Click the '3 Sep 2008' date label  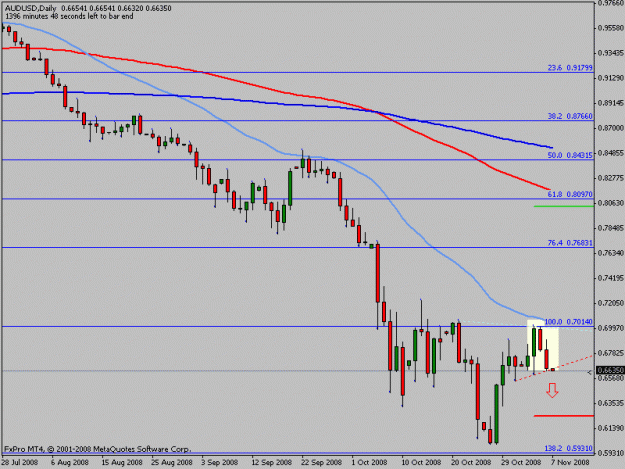coord(220,462)
